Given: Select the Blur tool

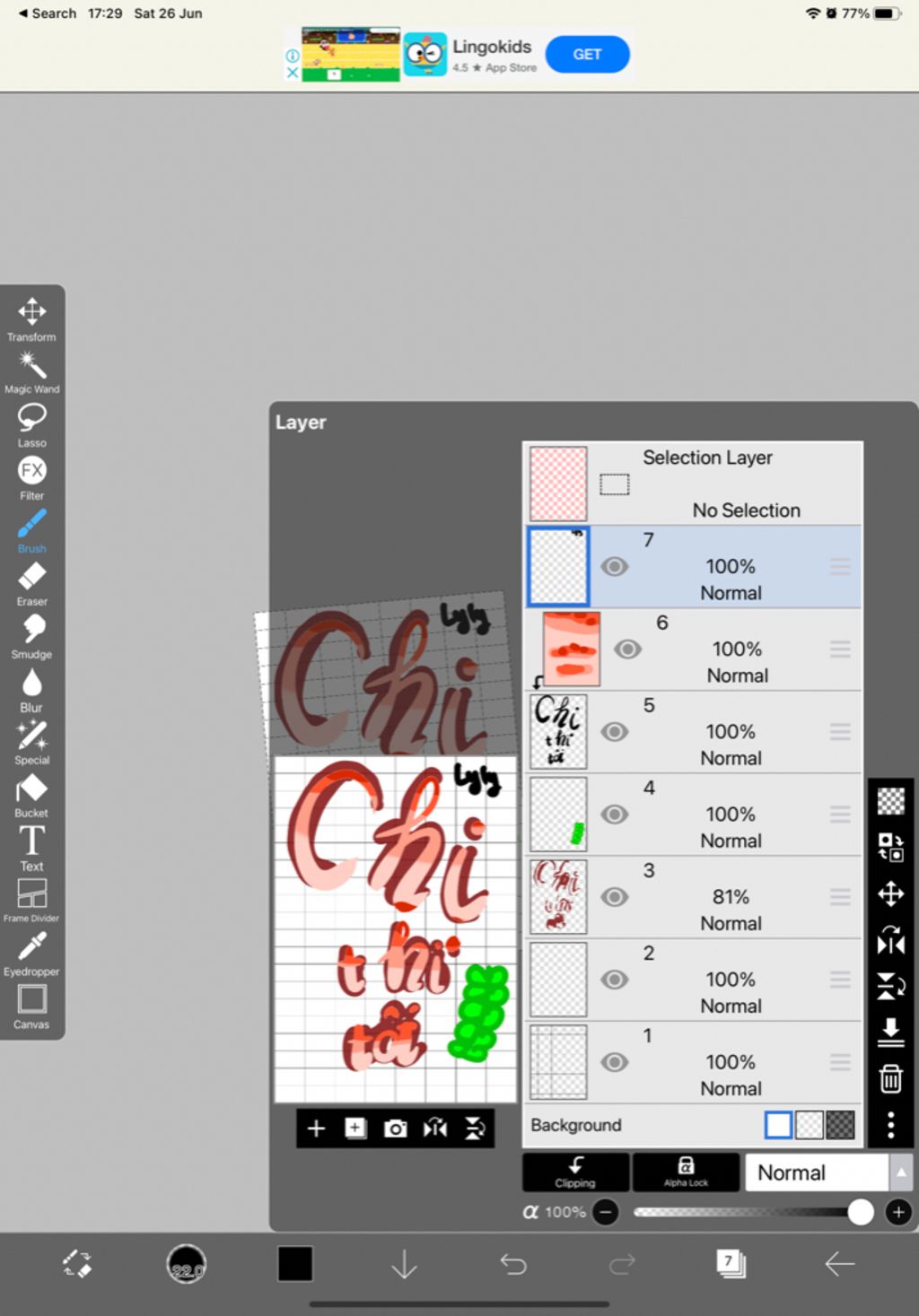Looking at the screenshot, I should coord(31,690).
